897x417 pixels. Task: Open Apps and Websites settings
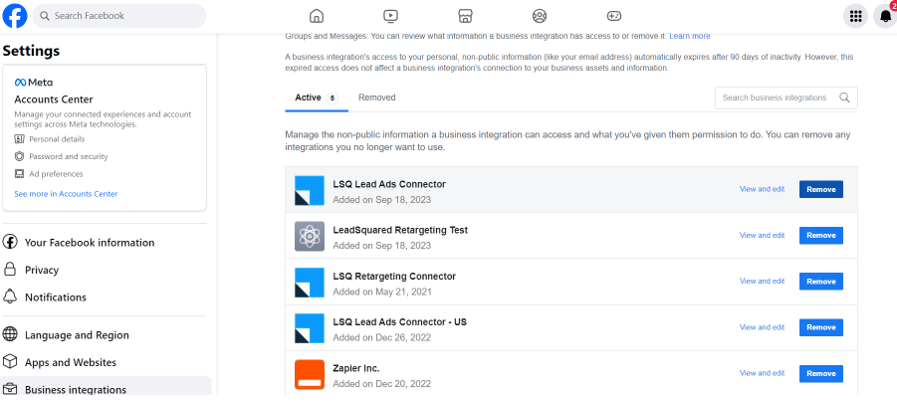point(70,362)
